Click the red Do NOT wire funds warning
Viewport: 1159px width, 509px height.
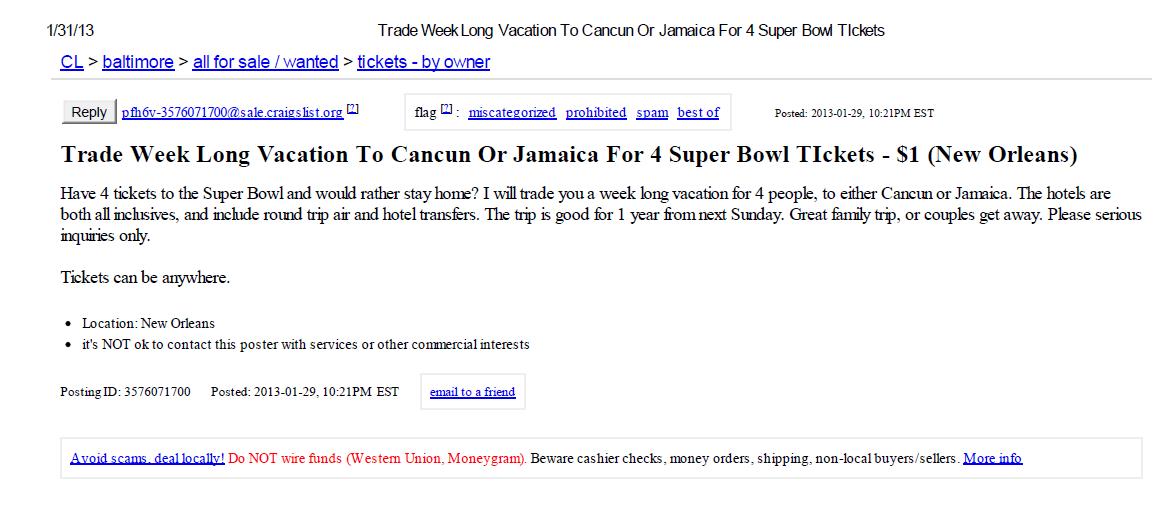coord(378,458)
